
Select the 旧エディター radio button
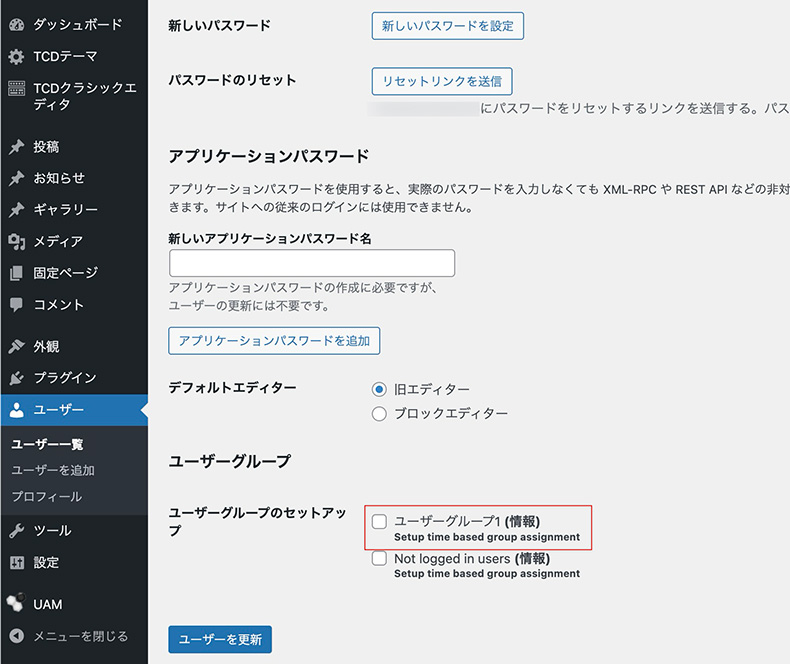click(379, 389)
